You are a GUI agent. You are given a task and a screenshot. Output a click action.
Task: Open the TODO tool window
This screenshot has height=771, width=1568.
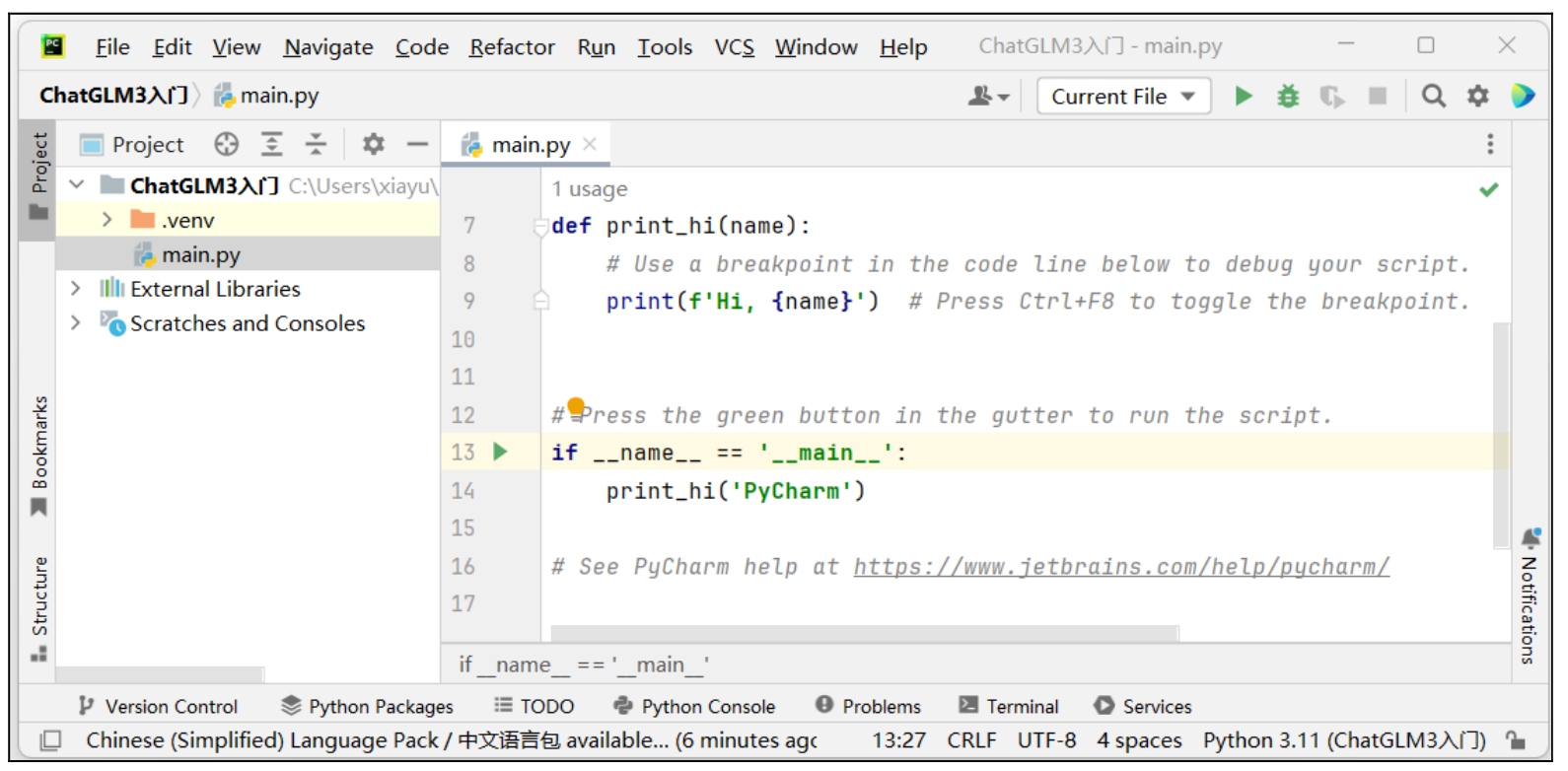point(534,706)
